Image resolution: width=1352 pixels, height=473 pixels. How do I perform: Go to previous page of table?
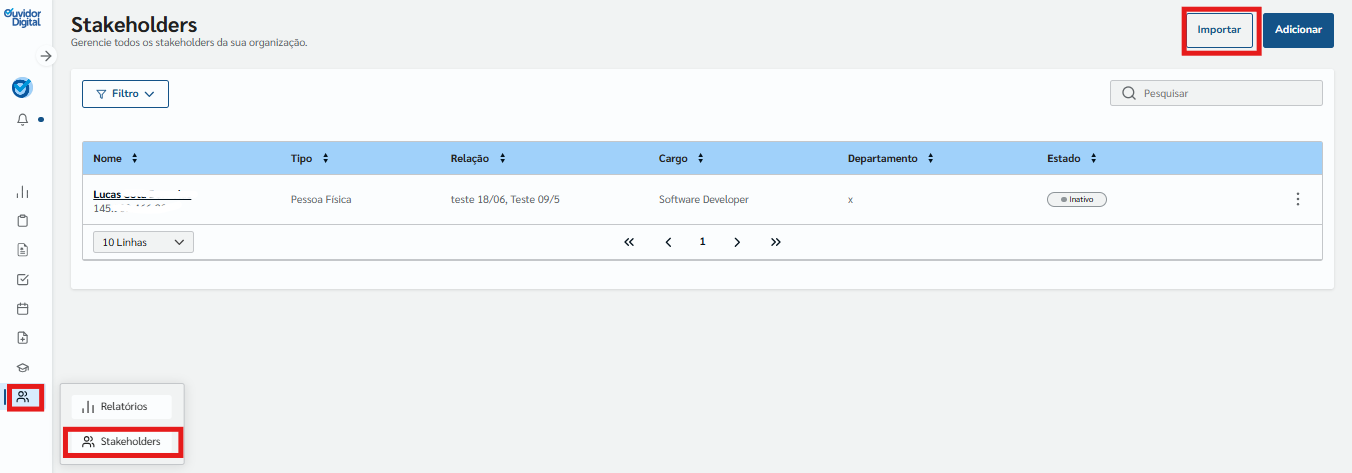[x=668, y=242]
